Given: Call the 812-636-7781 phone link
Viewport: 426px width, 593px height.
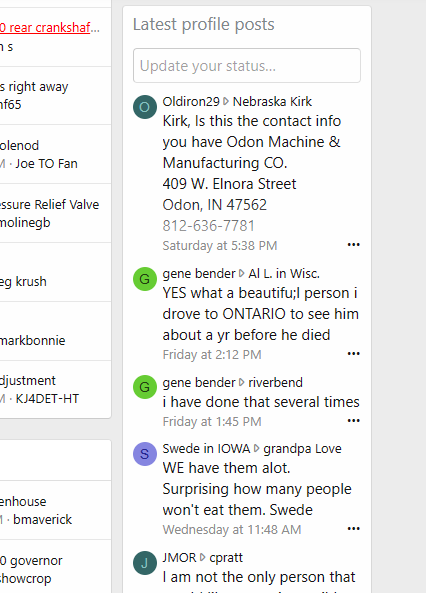Looking at the screenshot, I should pos(208,226).
